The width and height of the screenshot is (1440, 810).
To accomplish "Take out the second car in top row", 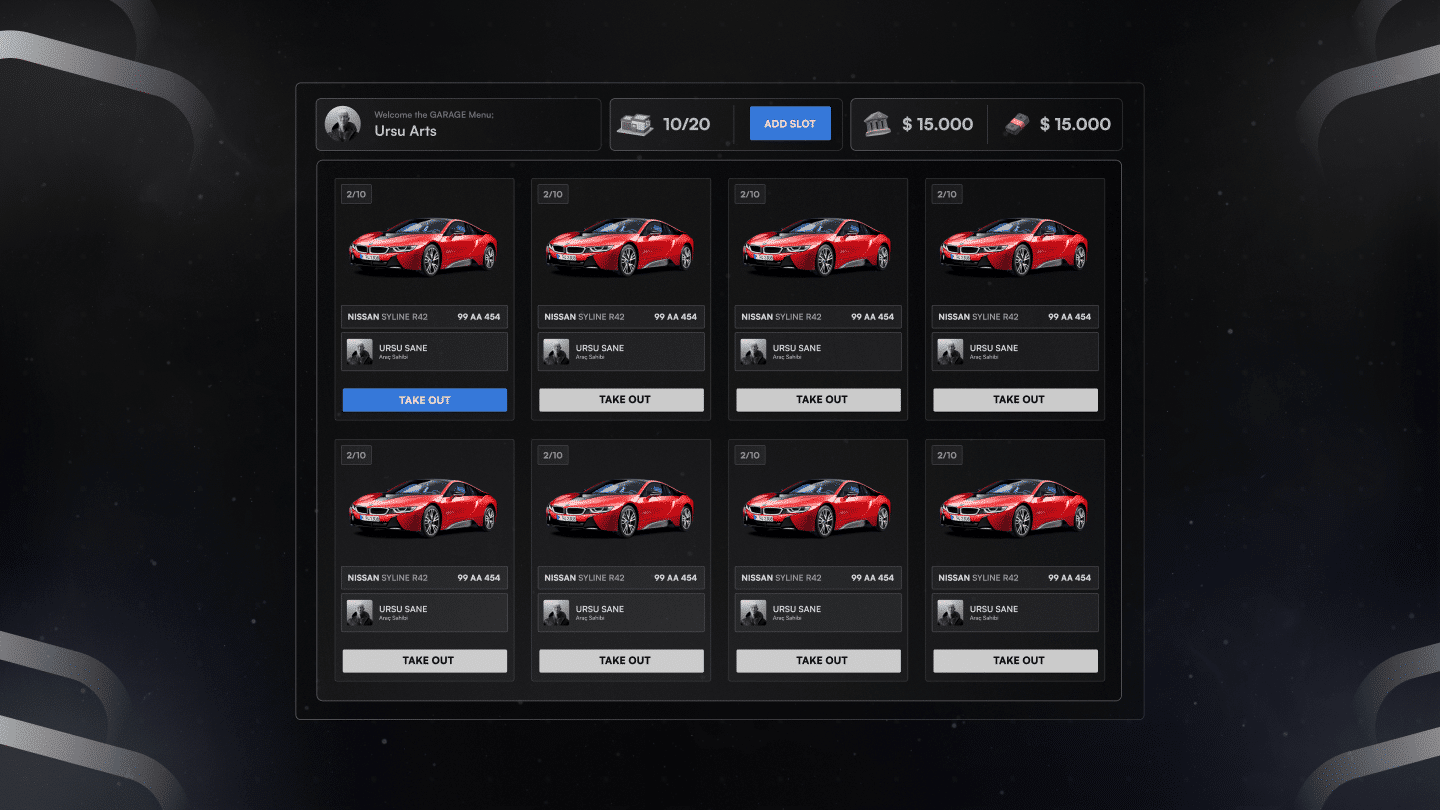I will [621, 400].
